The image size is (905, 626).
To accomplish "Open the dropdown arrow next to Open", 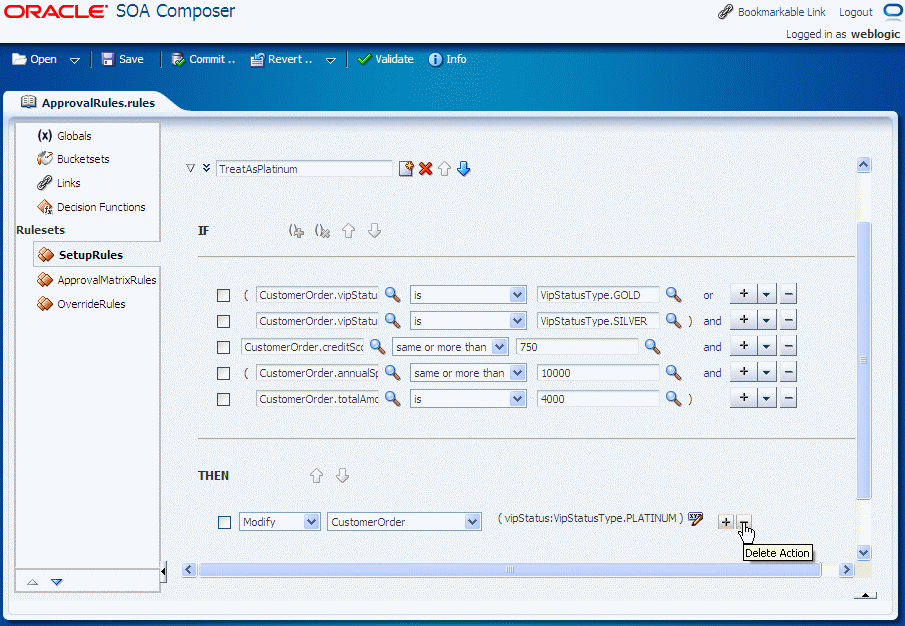I will click(75, 60).
